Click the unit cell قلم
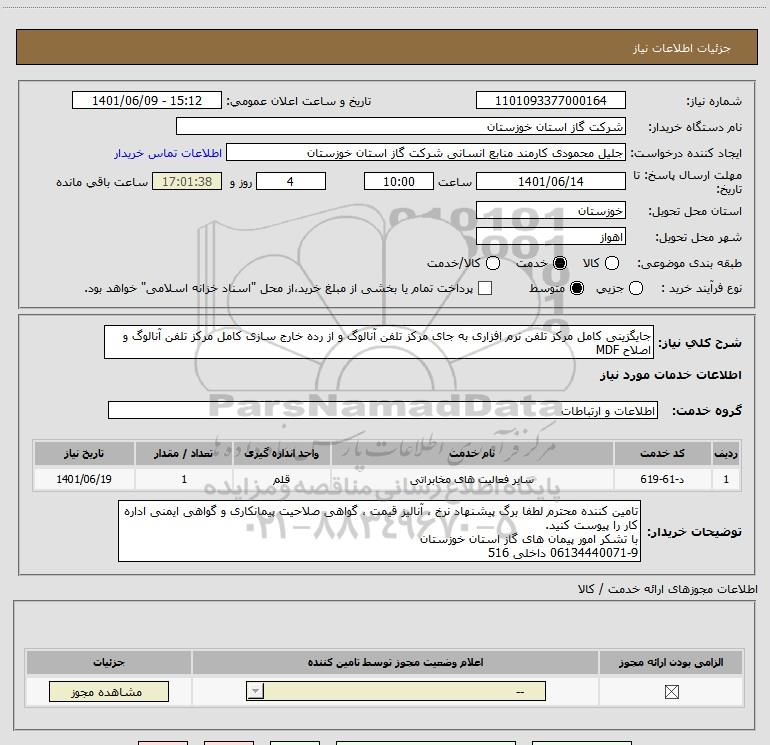 (x=281, y=479)
